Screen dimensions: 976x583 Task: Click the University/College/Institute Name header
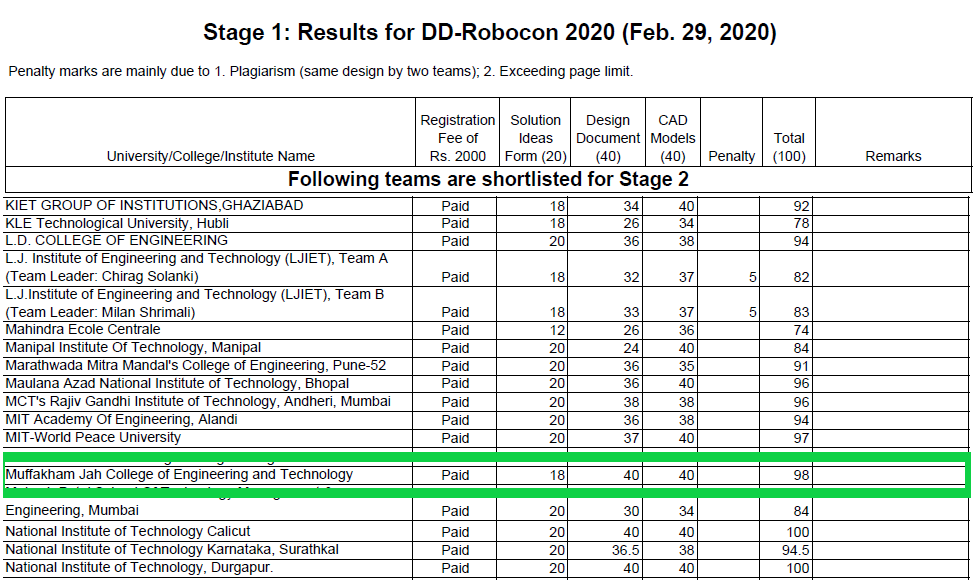coord(211,156)
